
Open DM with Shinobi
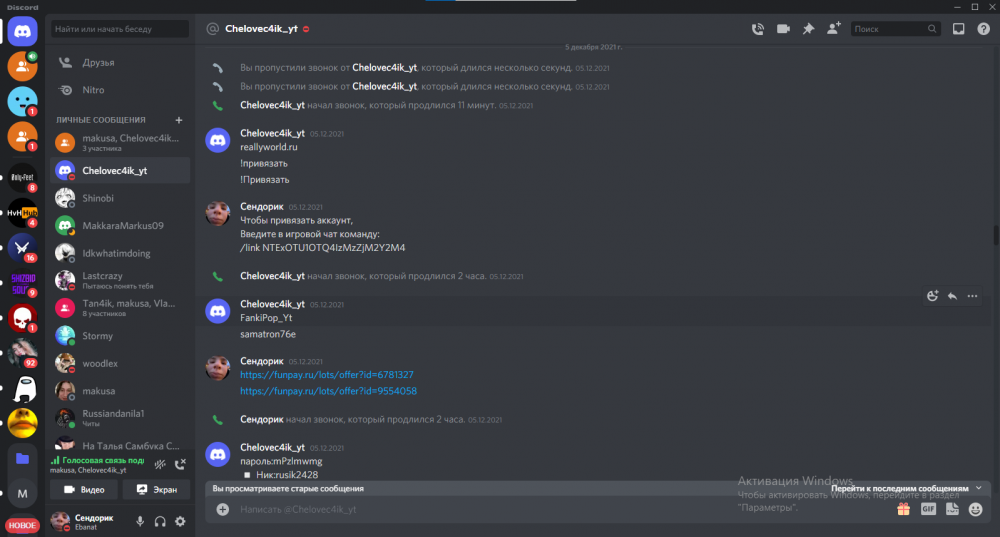tap(120, 198)
